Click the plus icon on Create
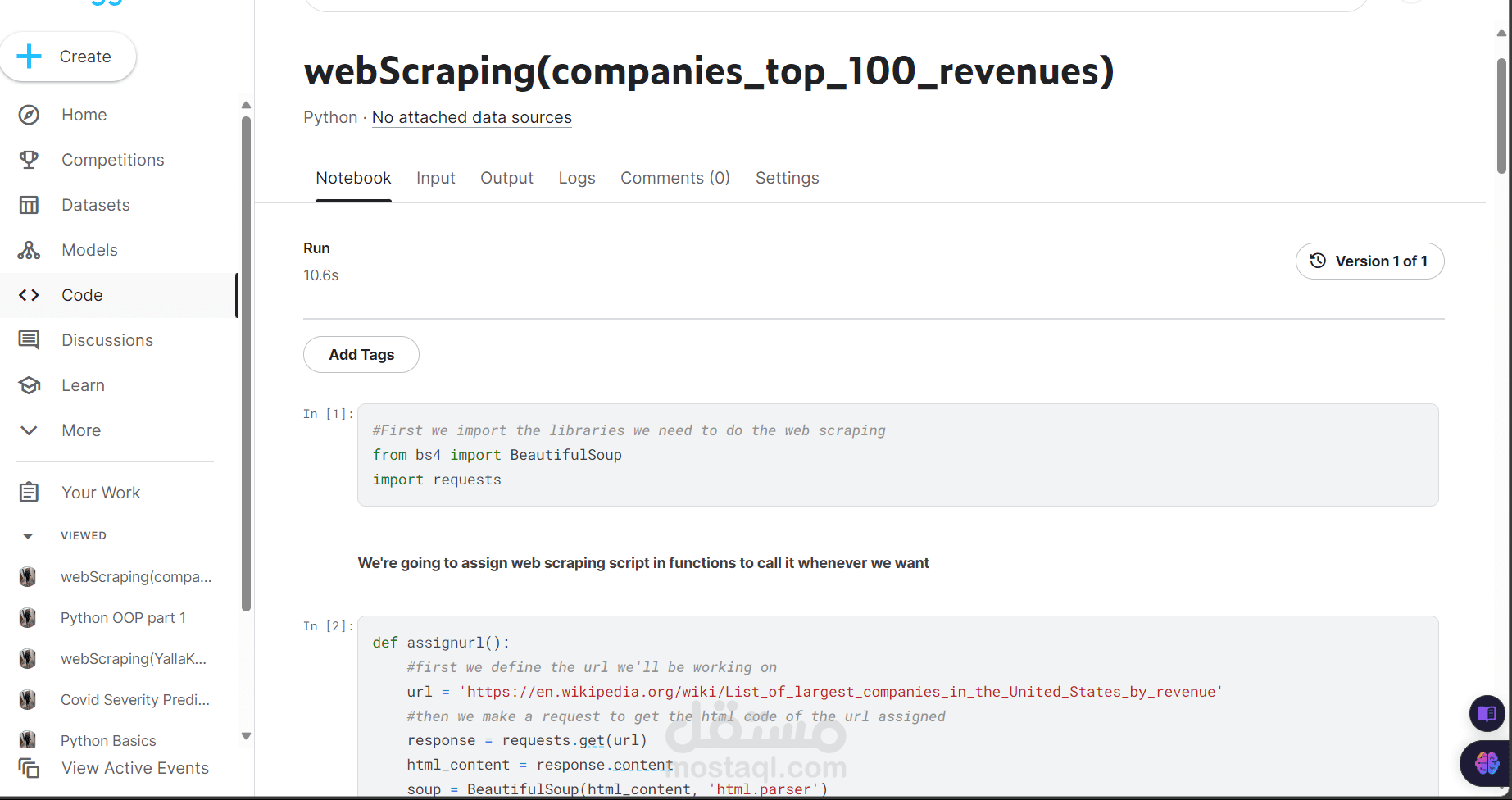 pyautogui.click(x=30, y=57)
